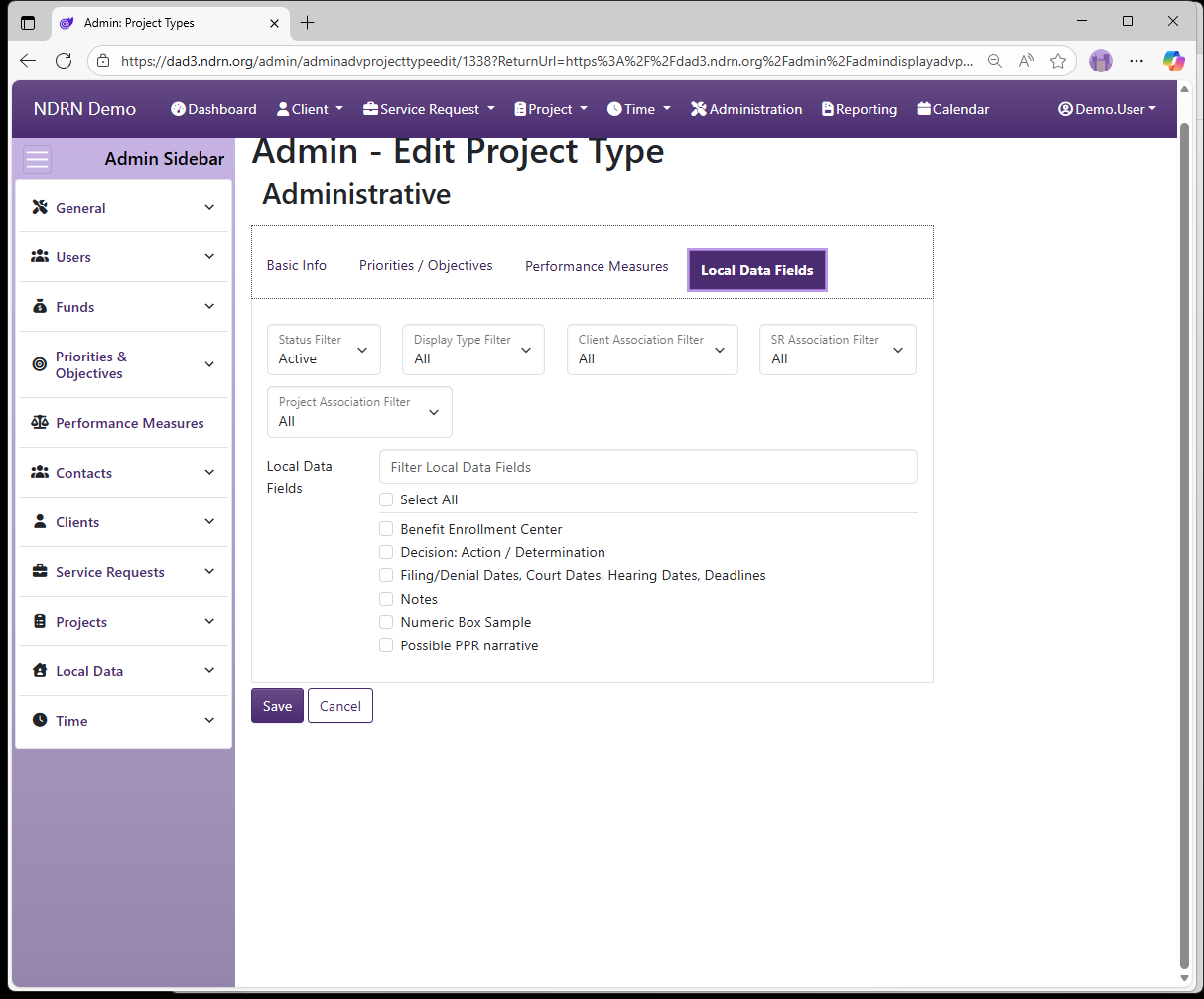Open the Client menu in navbar
1204x999 pixels.
click(x=310, y=109)
